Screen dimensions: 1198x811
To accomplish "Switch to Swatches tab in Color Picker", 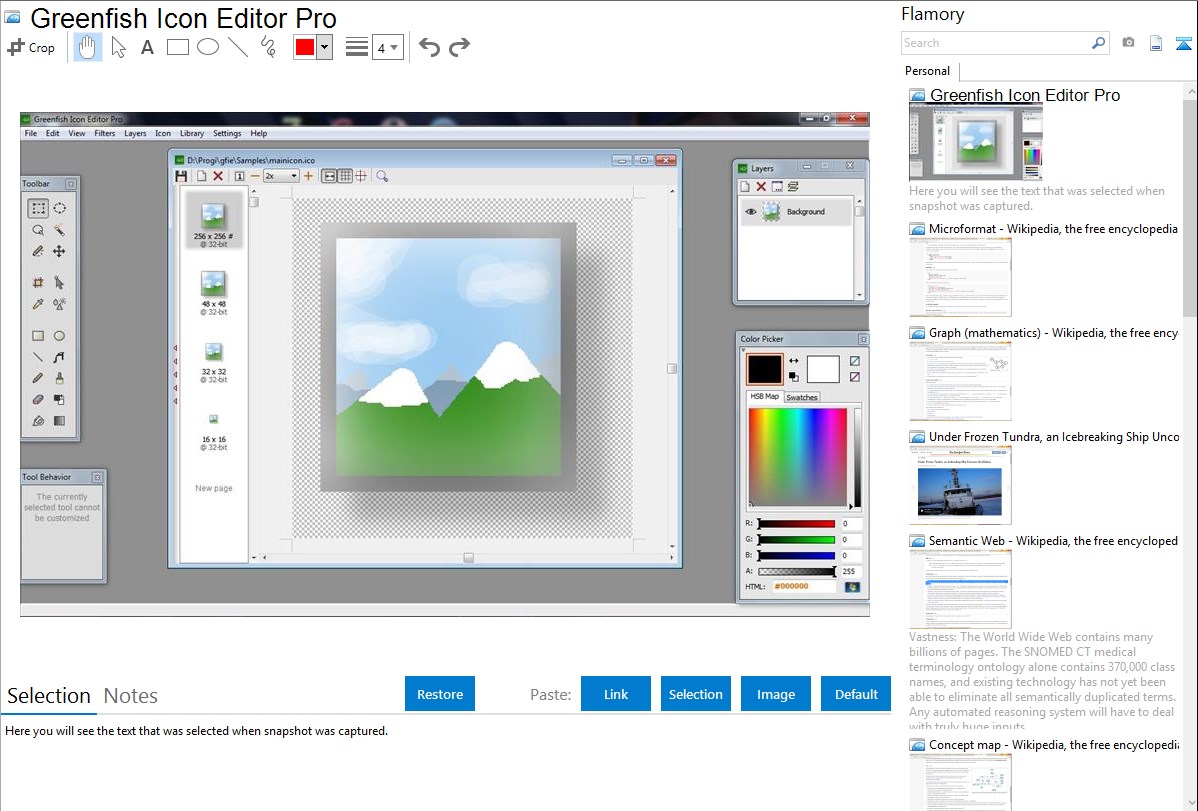I will pos(802,397).
